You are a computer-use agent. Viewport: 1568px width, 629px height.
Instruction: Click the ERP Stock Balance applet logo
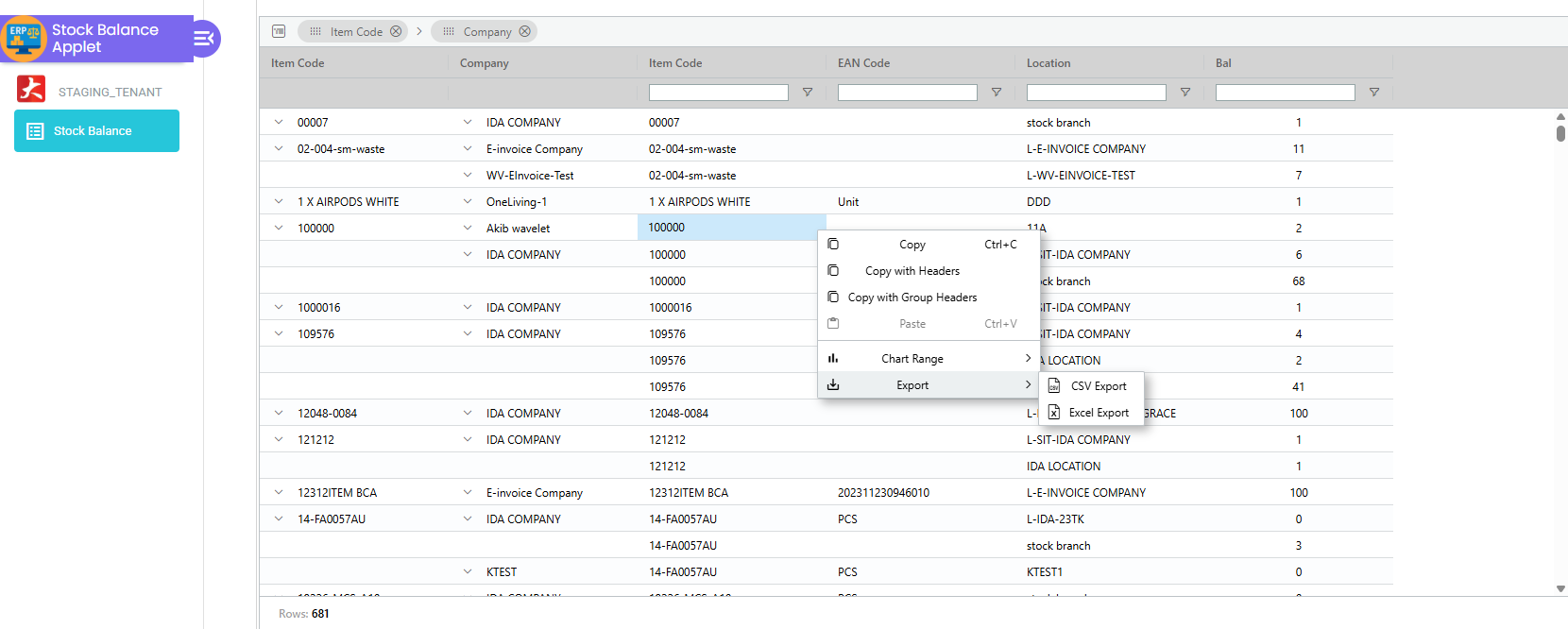tap(24, 38)
